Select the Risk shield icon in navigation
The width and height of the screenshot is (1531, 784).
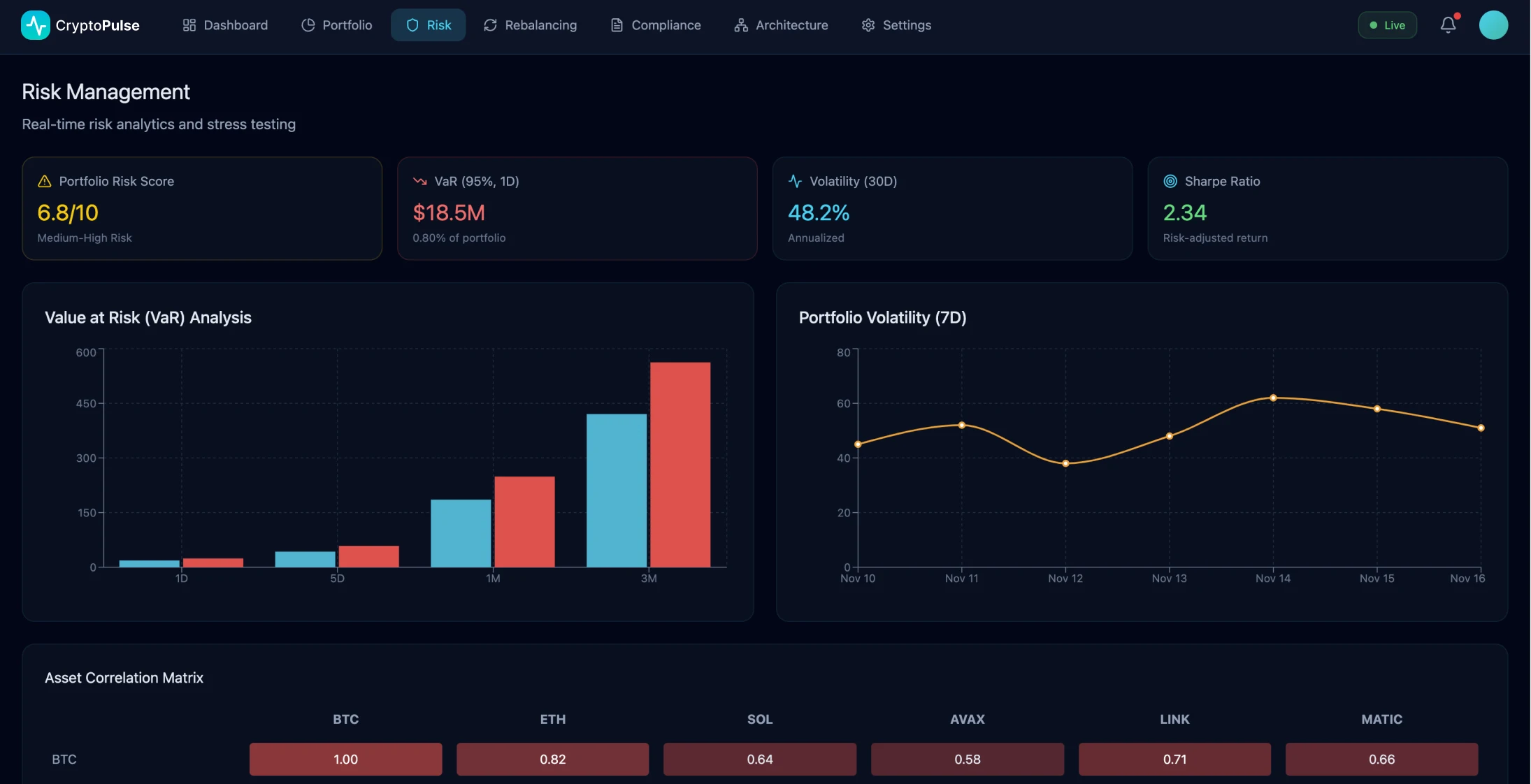(412, 24)
